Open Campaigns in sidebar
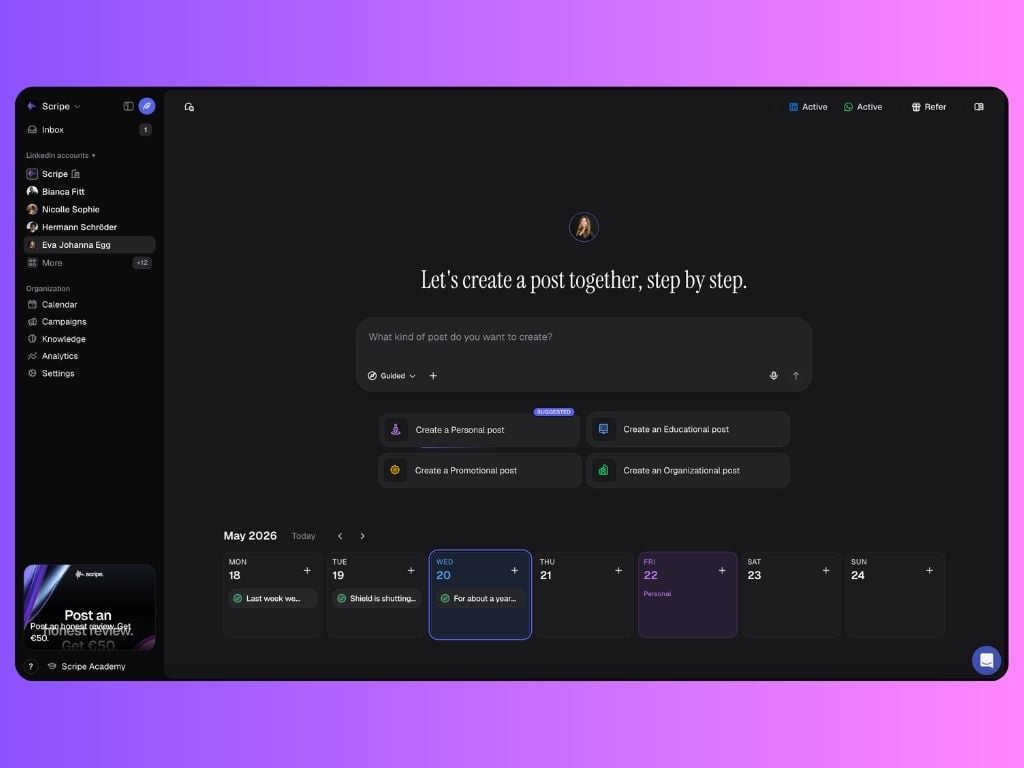Image resolution: width=1024 pixels, height=768 pixels. tap(89, 321)
